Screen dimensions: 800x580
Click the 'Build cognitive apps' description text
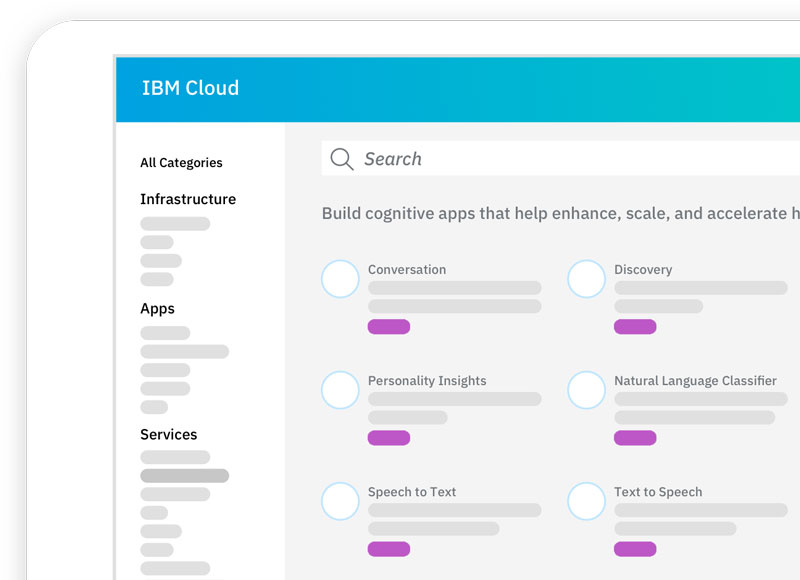(x=561, y=213)
